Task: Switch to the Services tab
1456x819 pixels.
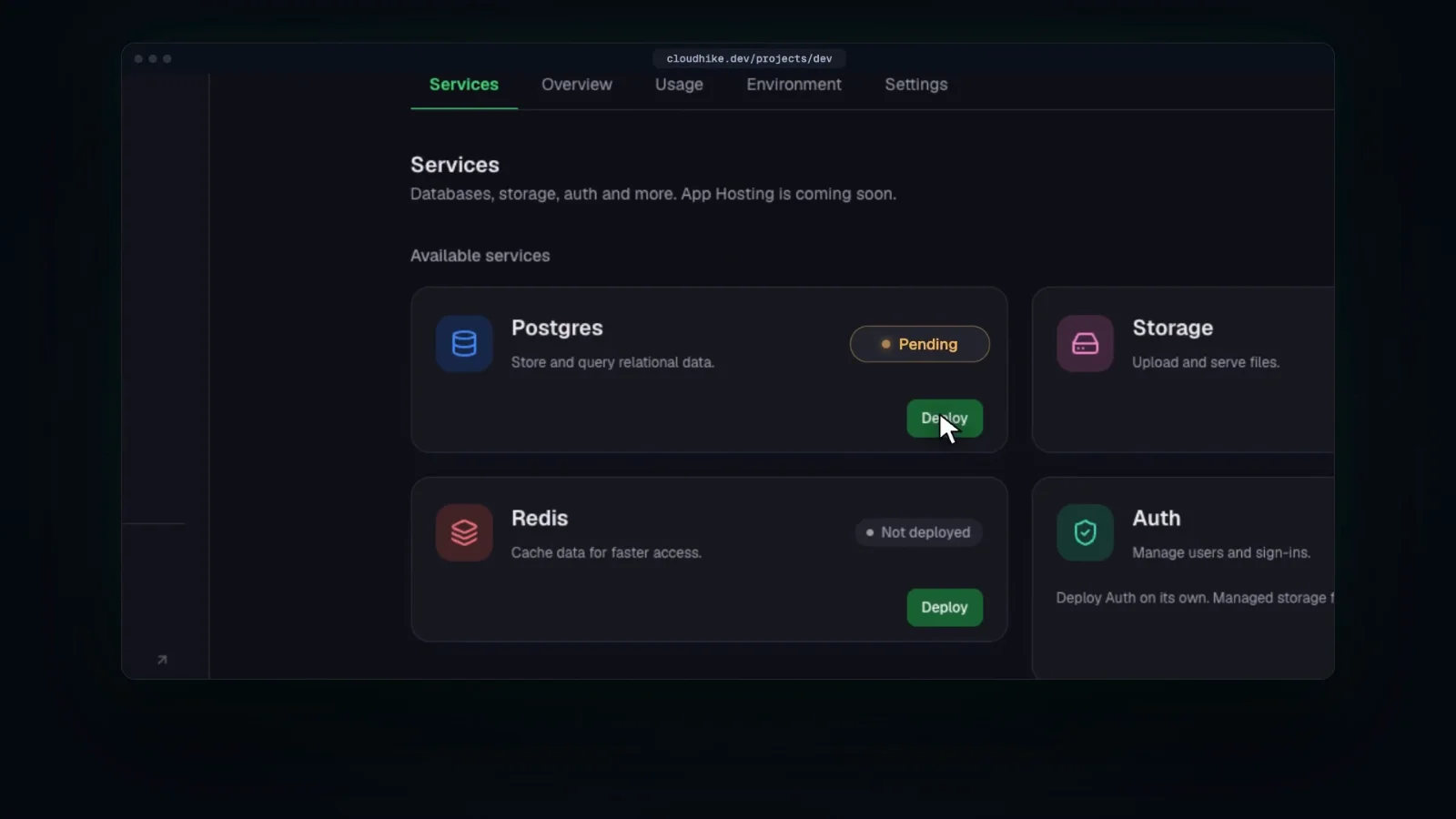Action: click(x=464, y=85)
